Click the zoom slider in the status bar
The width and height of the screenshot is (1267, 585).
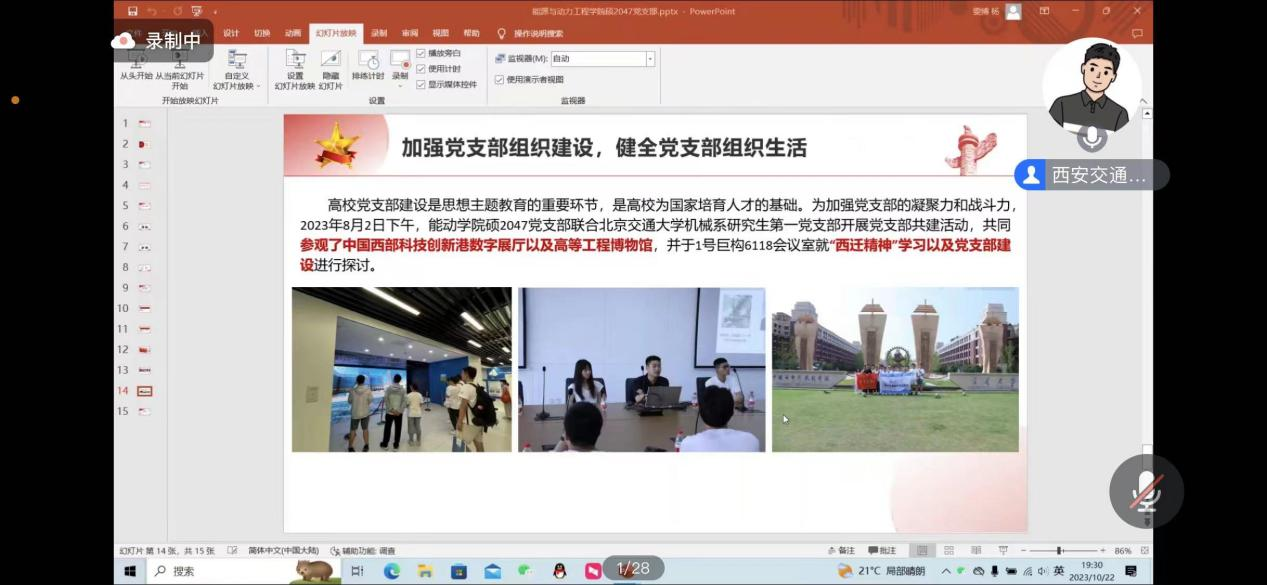coord(1060,551)
